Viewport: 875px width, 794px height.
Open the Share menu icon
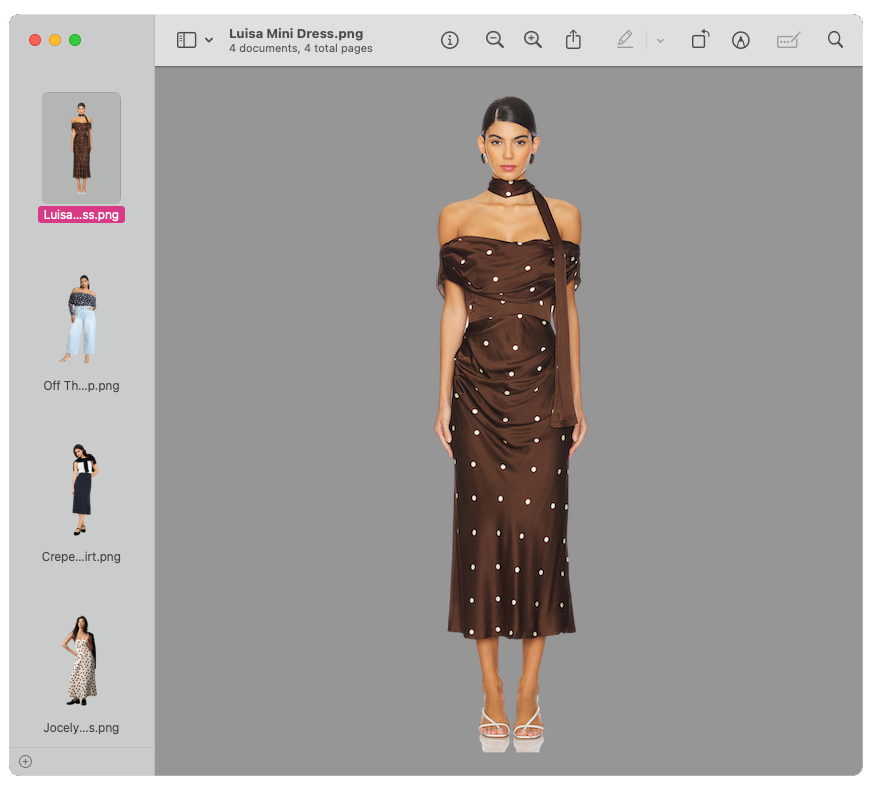click(x=573, y=40)
